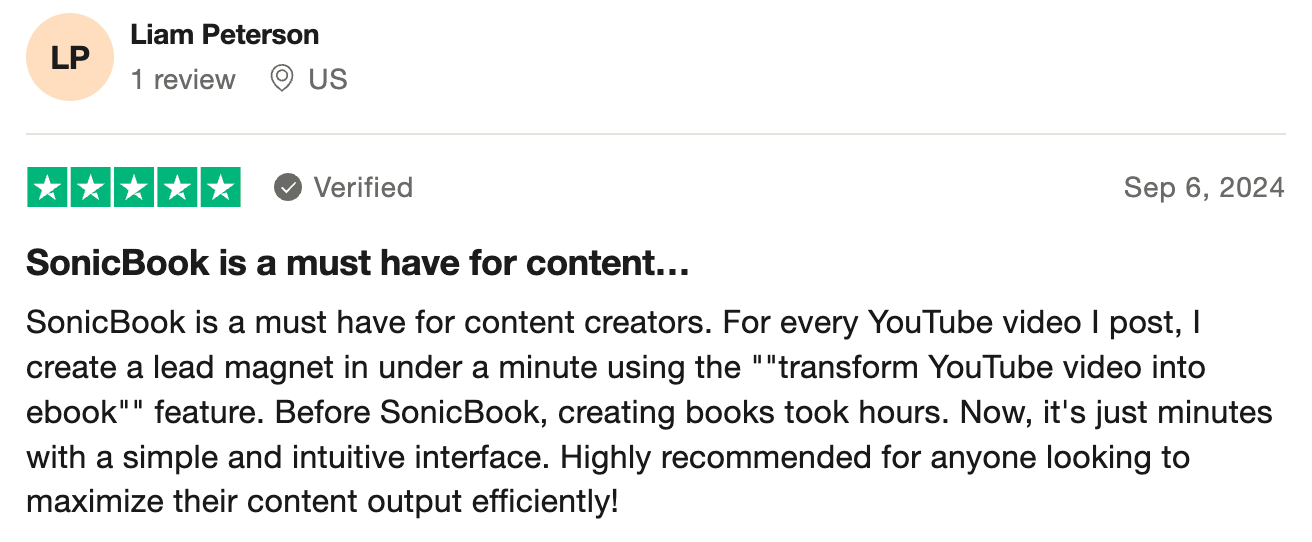Click the verified checkmark badge icon
This screenshot has height=542, width=1312.
[x=288, y=188]
